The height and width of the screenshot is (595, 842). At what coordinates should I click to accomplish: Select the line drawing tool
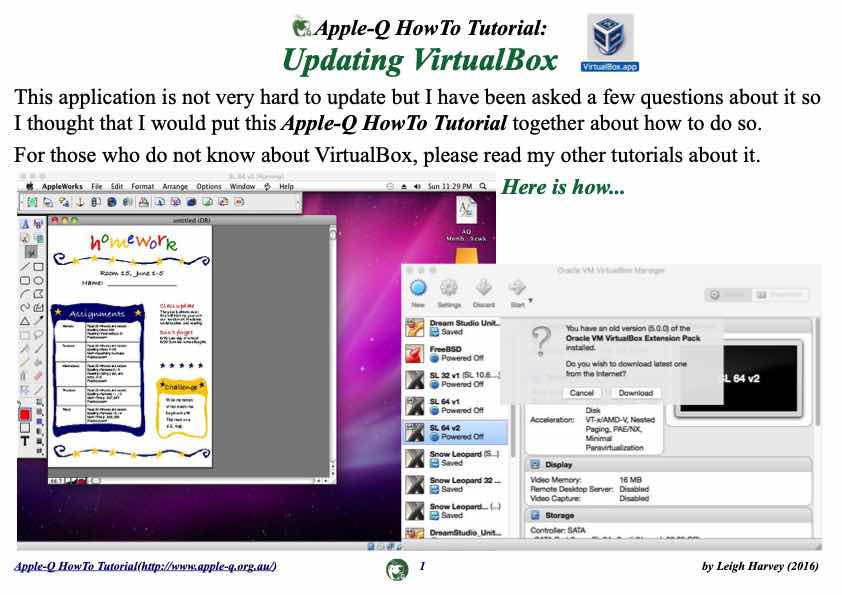(x=25, y=266)
